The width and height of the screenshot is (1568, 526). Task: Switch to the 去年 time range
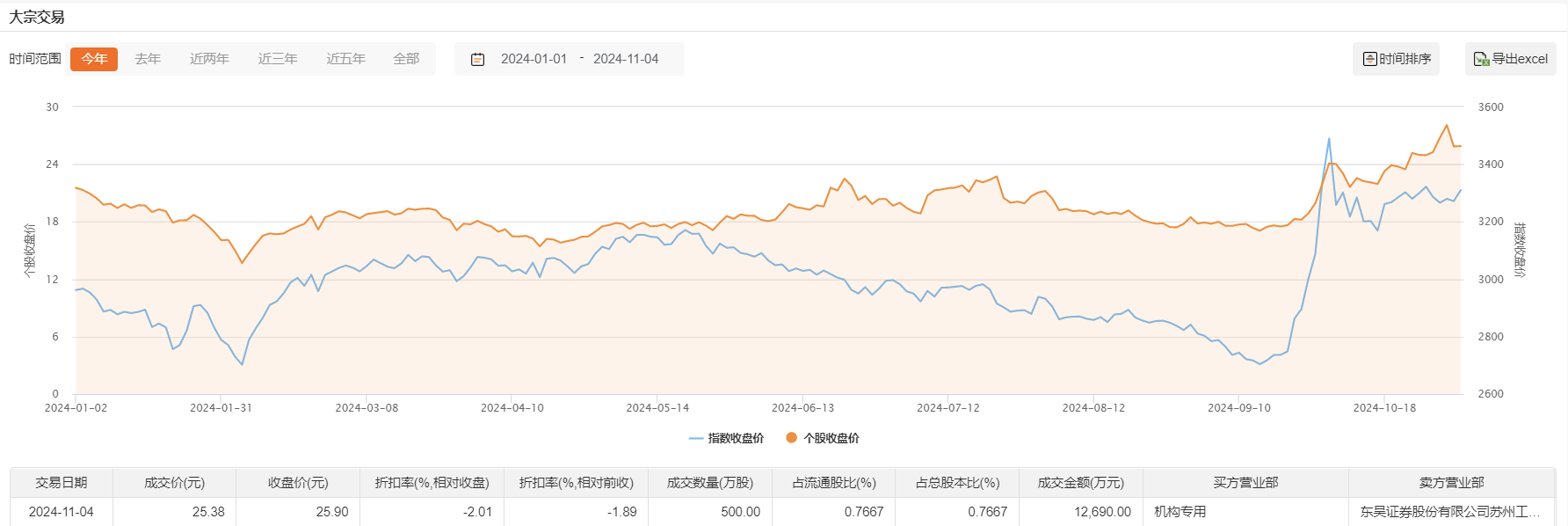(x=148, y=59)
